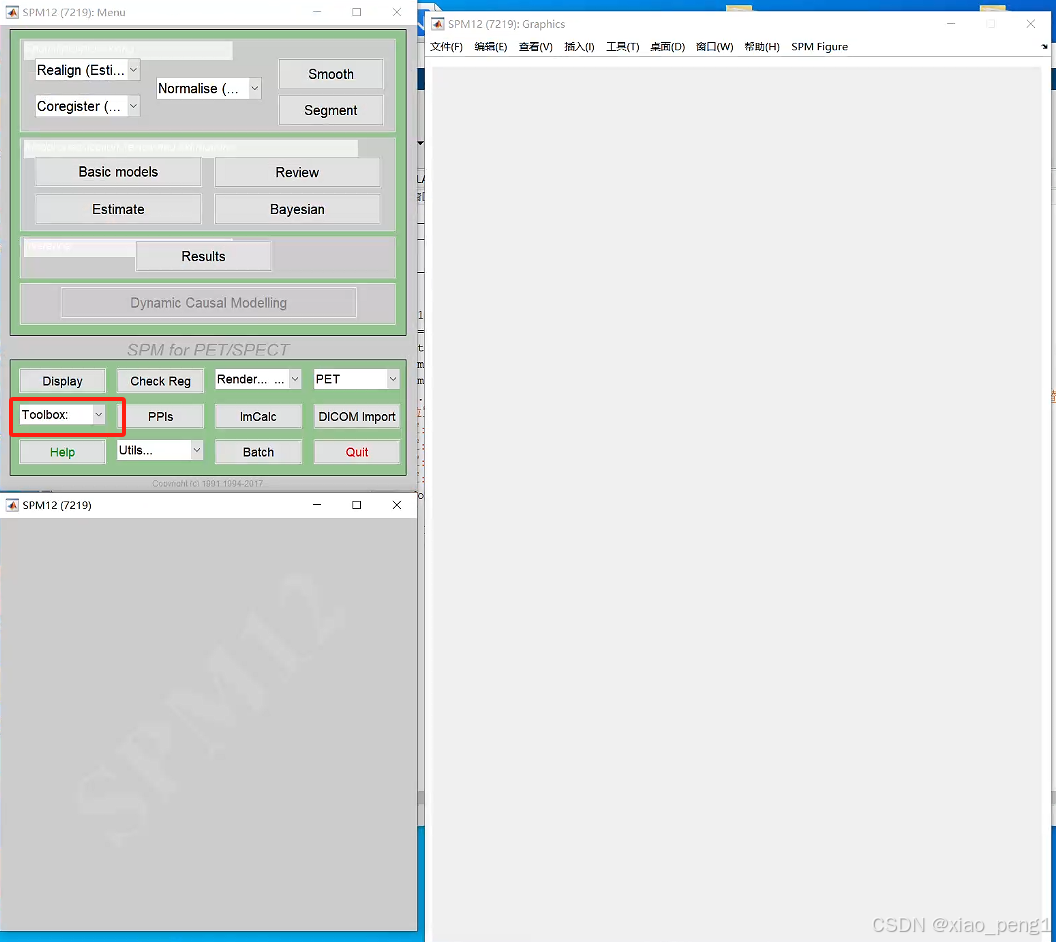Close the SPM12 Graphics window
This screenshot has width=1056, height=942.
point(1030,24)
